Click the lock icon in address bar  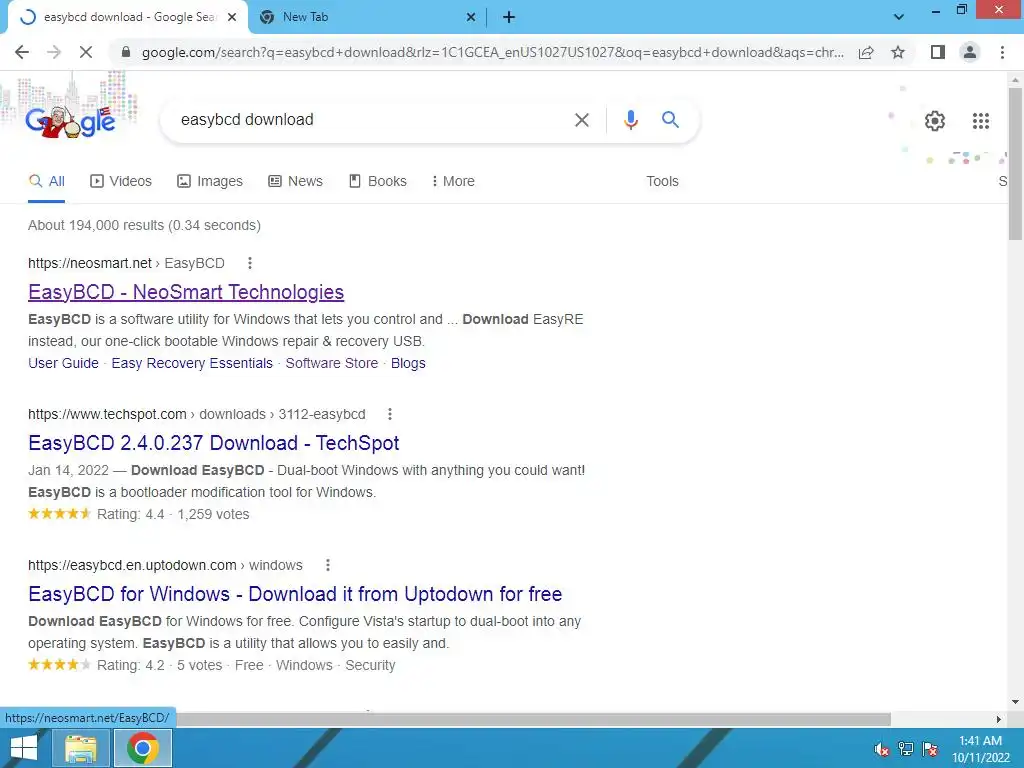click(x=126, y=52)
